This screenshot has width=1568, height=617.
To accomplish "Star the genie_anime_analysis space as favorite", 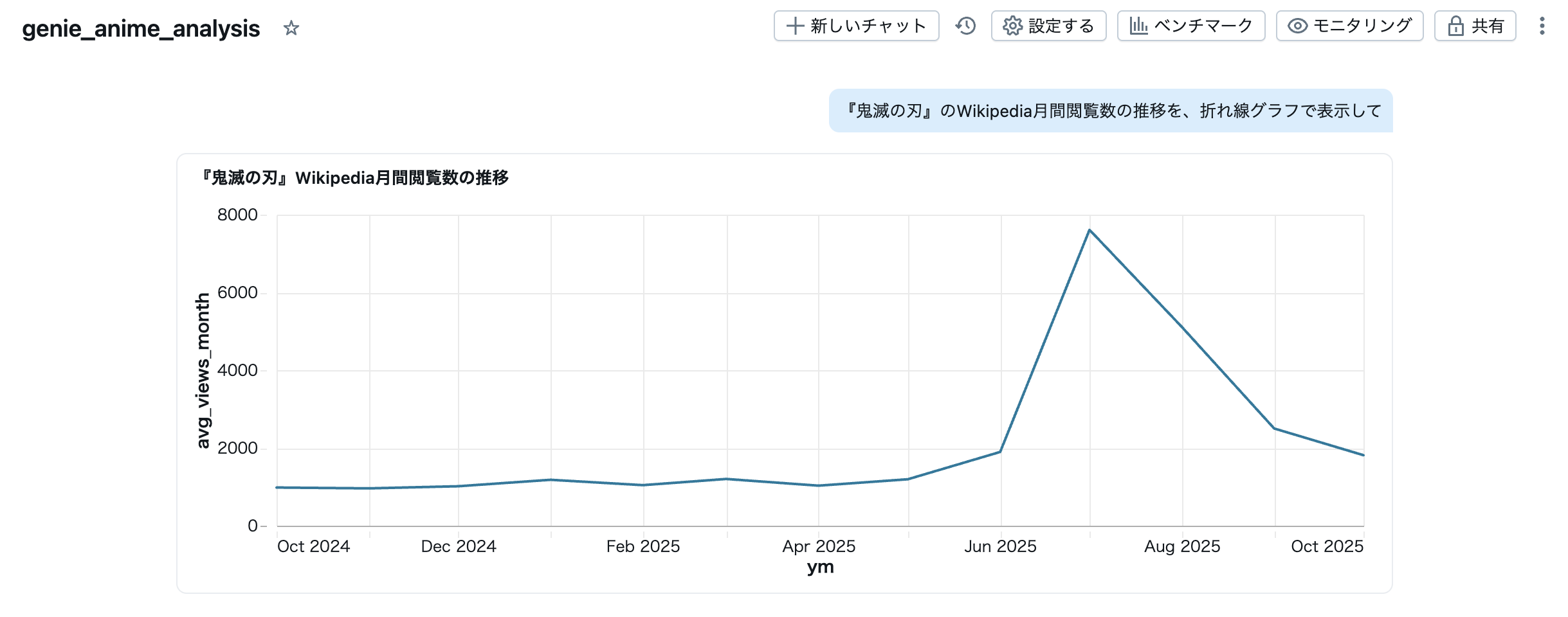I will [291, 28].
